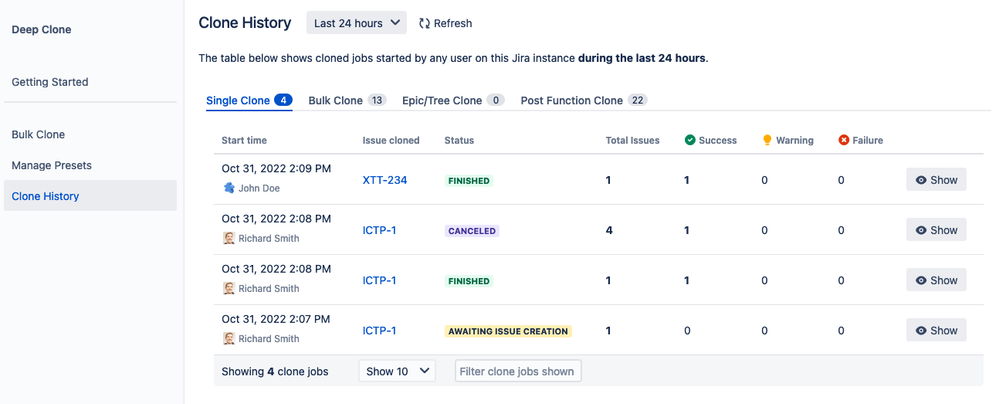Show details for the XTT-234 clone job
This screenshot has width=999, height=404.
[936, 180]
